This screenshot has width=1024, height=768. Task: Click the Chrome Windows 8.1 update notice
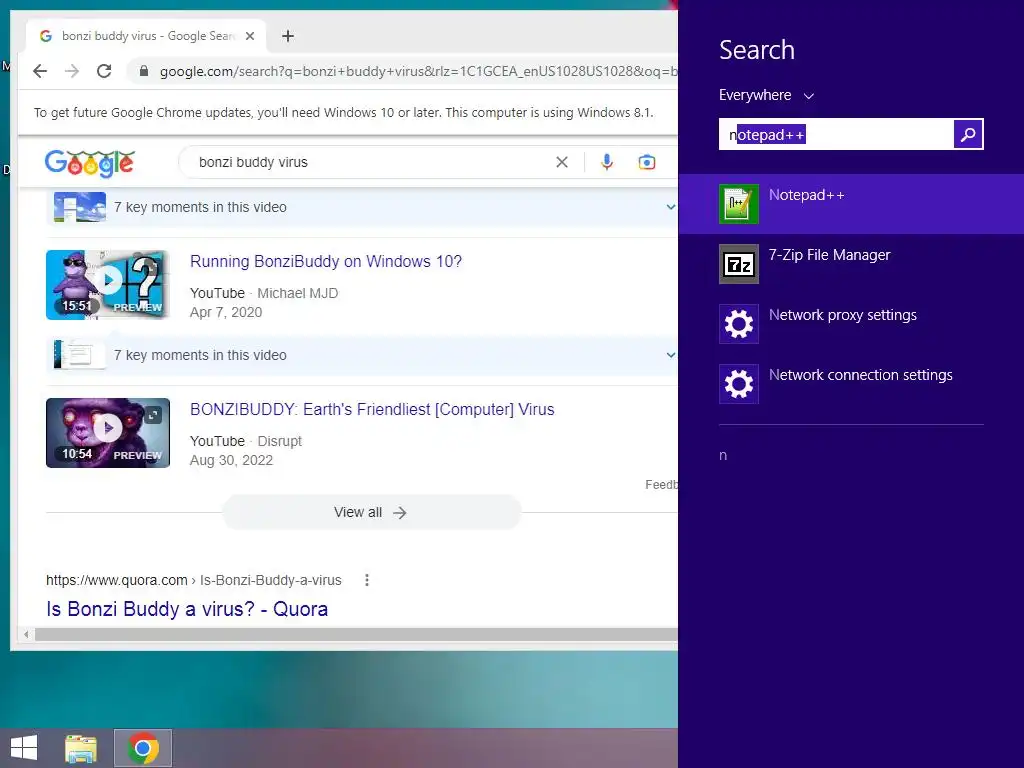pos(344,112)
